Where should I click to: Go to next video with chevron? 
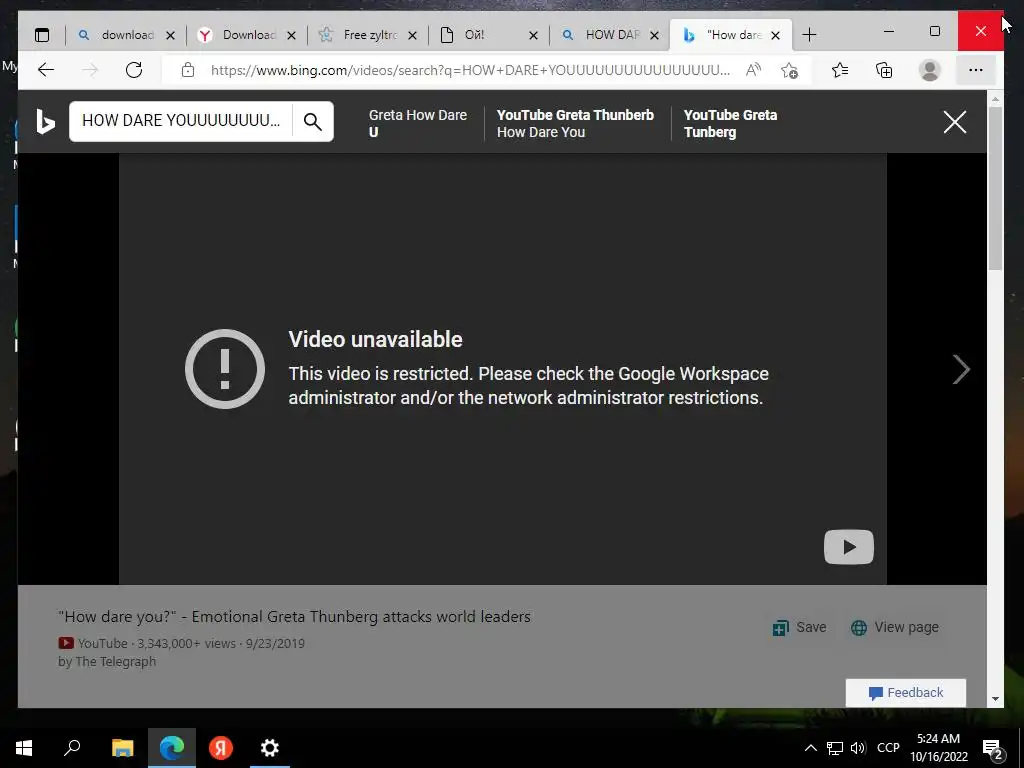pyautogui.click(x=961, y=370)
